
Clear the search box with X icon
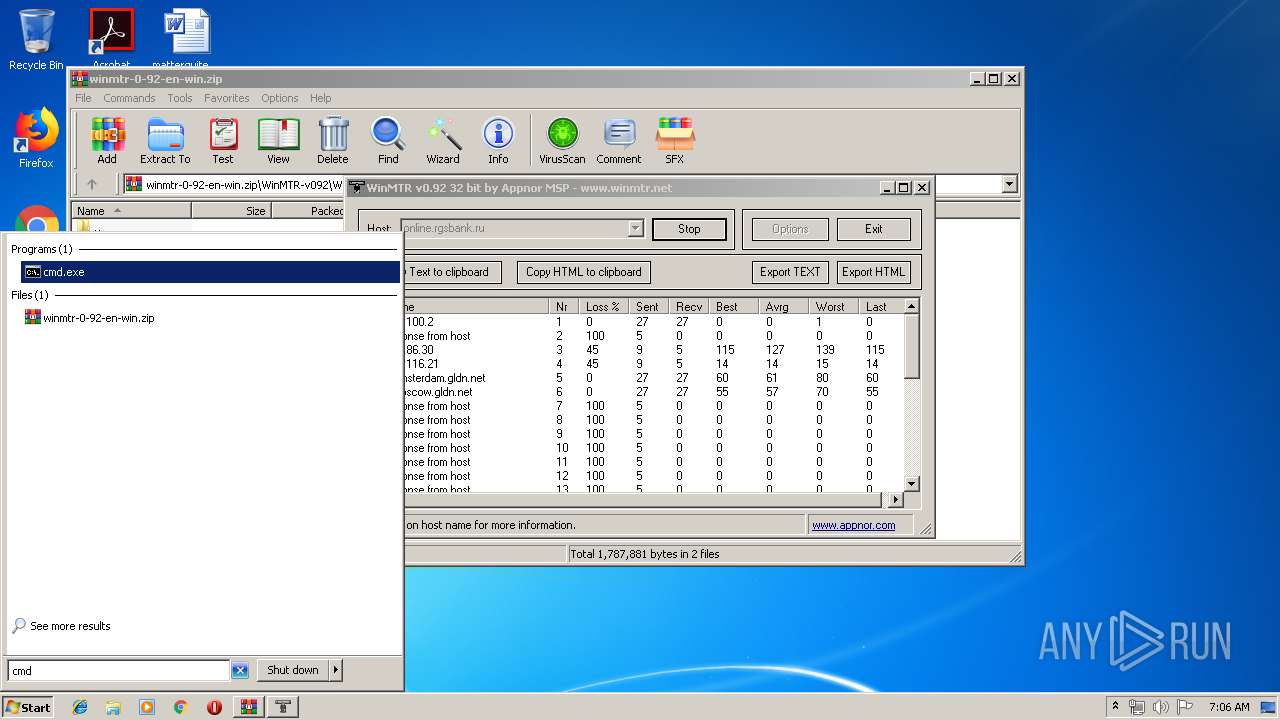click(x=240, y=670)
